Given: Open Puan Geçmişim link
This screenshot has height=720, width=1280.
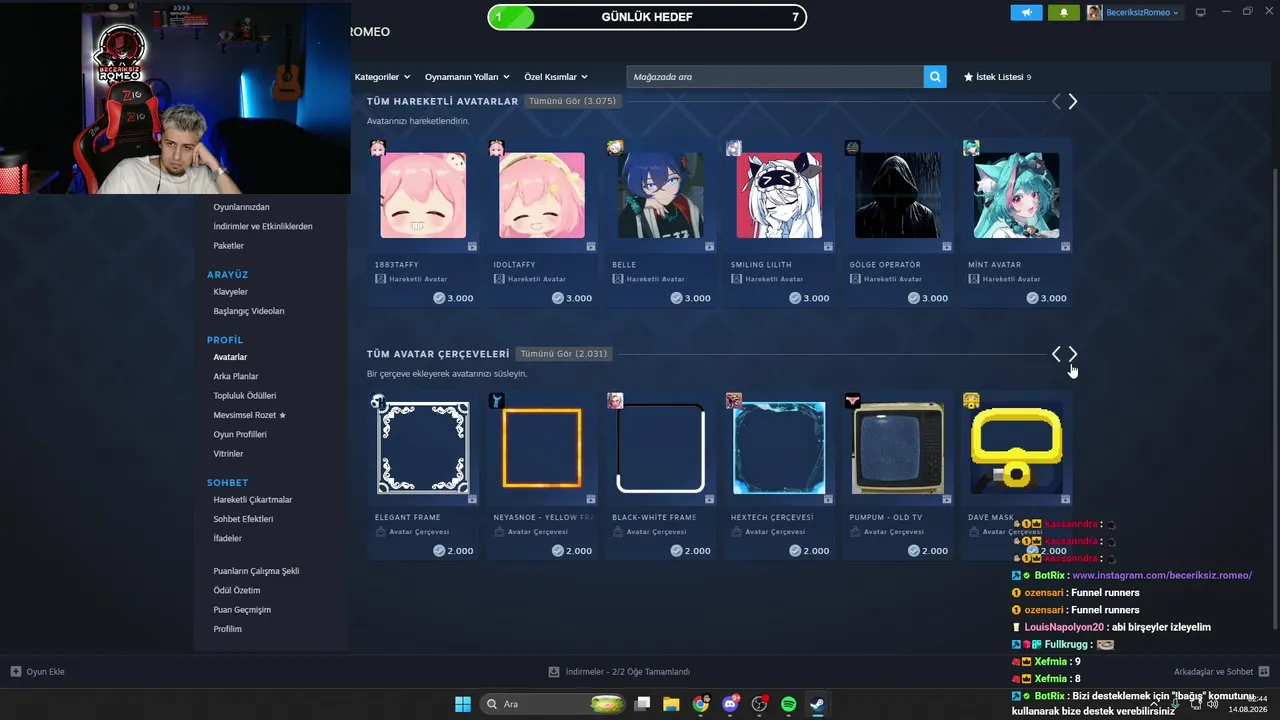Looking at the screenshot, I should pos(242,610).
